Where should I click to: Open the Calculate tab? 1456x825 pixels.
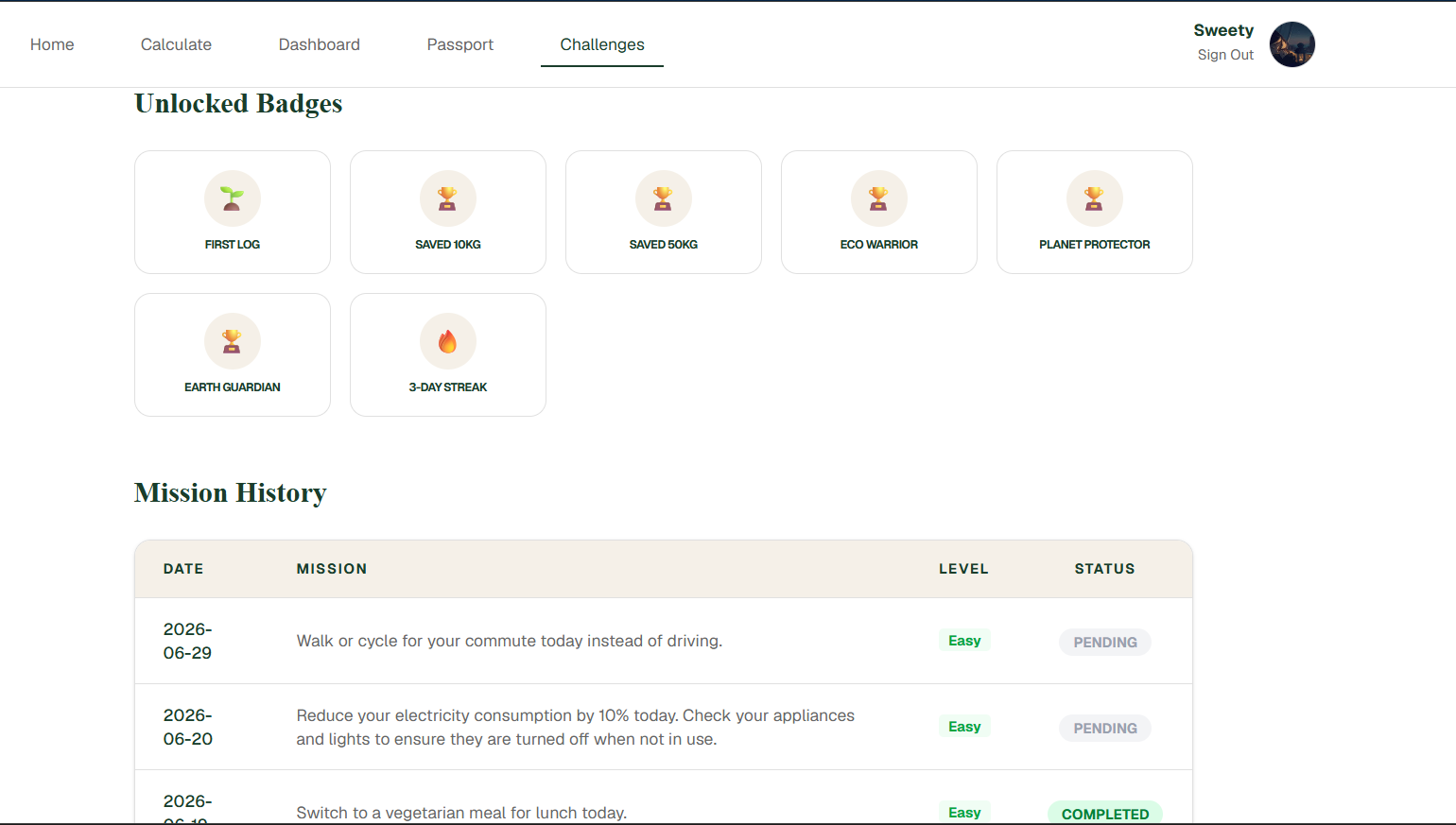(x=176, y=44)
